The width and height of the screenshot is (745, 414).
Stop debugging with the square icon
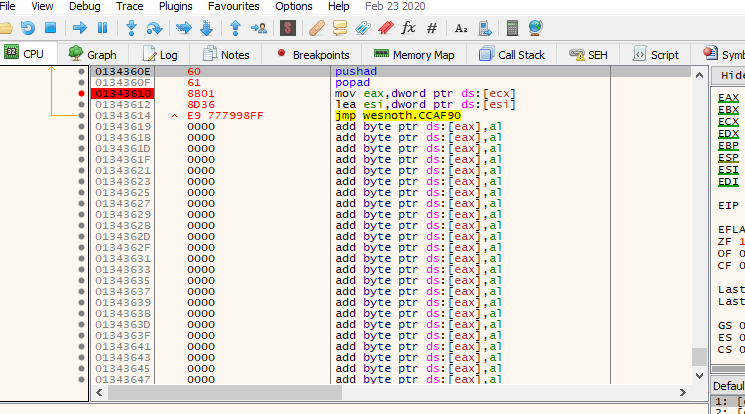click(x=50, y=28)
